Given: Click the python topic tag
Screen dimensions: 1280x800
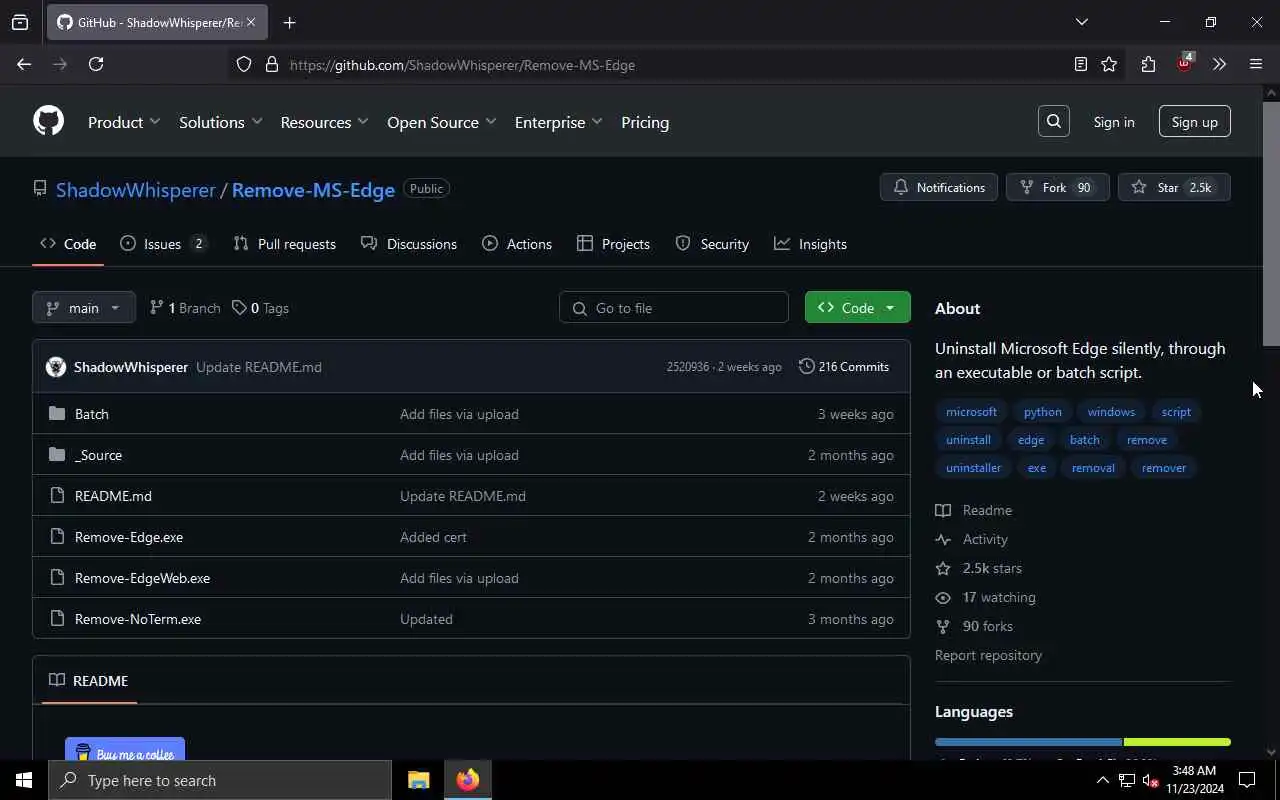Looking at the screenshot, I should tap(1042, 411).
